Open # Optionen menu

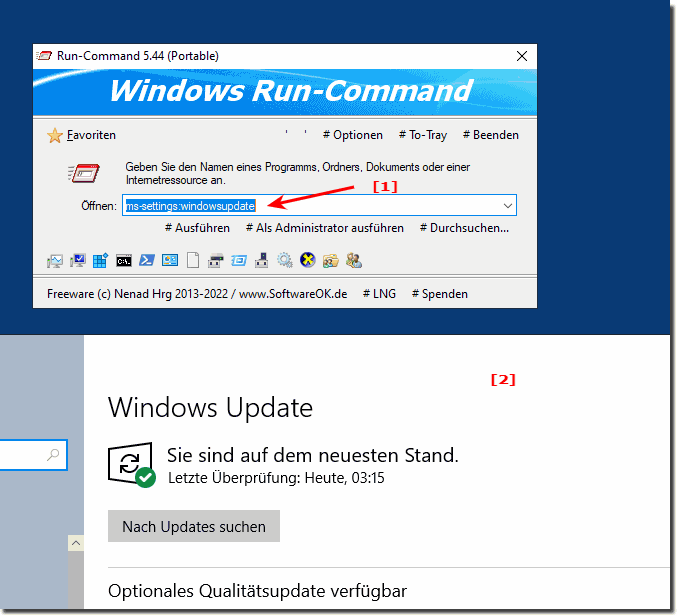coord(353,135)
